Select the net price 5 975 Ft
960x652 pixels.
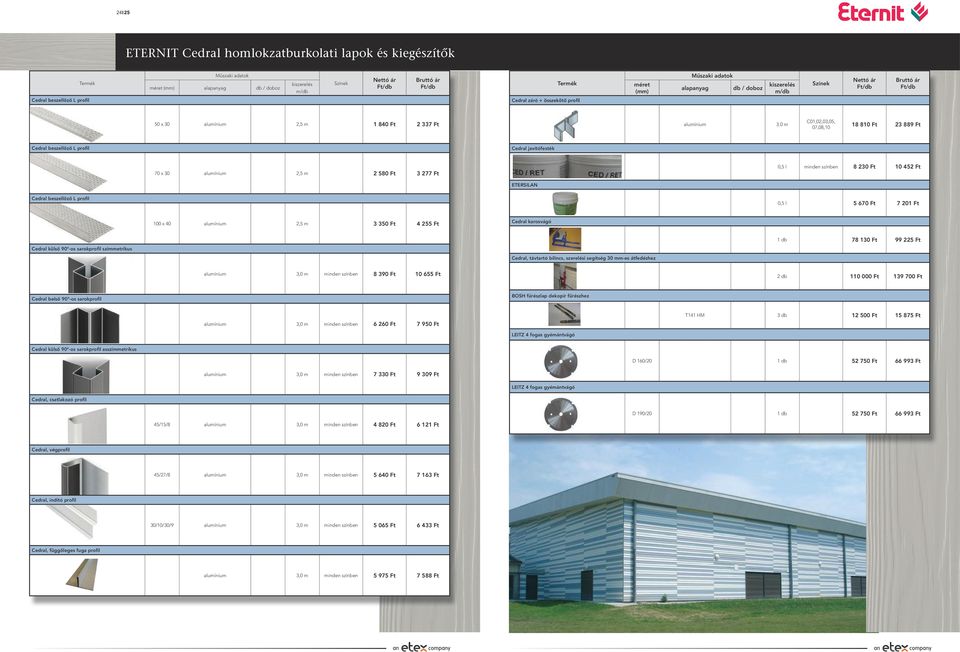point(384,575)
